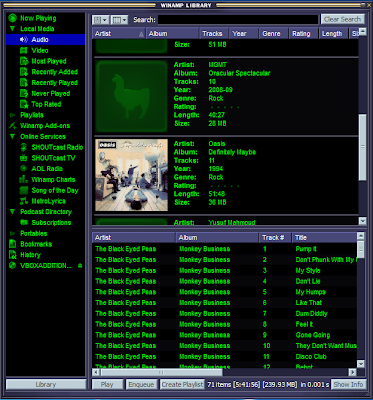The width and height of the screenshot is (373, 400).
Task: Open the Winamp Charts icon
Action: pyautogui.click(x=23, y=180)
